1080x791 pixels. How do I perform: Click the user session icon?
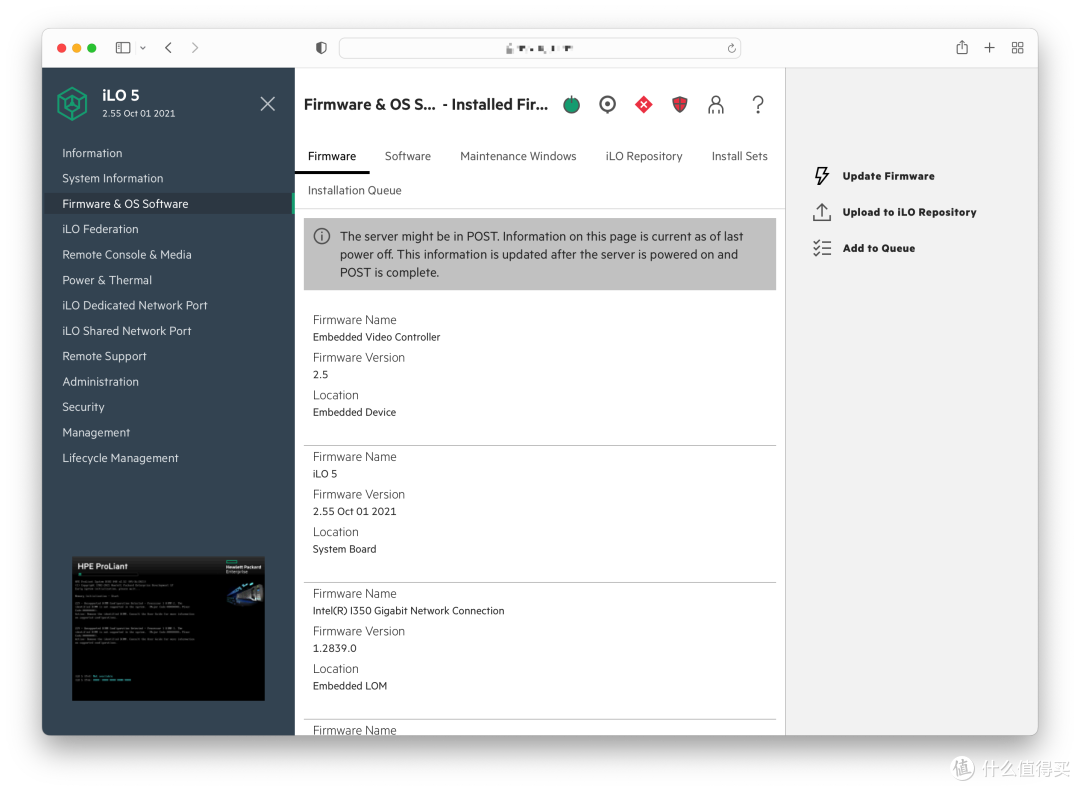pos(716,104)
